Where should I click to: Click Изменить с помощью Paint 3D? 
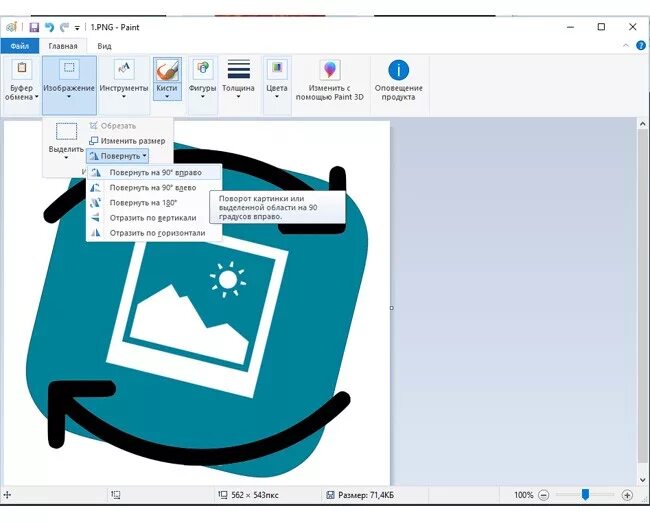tap(330, 81)
